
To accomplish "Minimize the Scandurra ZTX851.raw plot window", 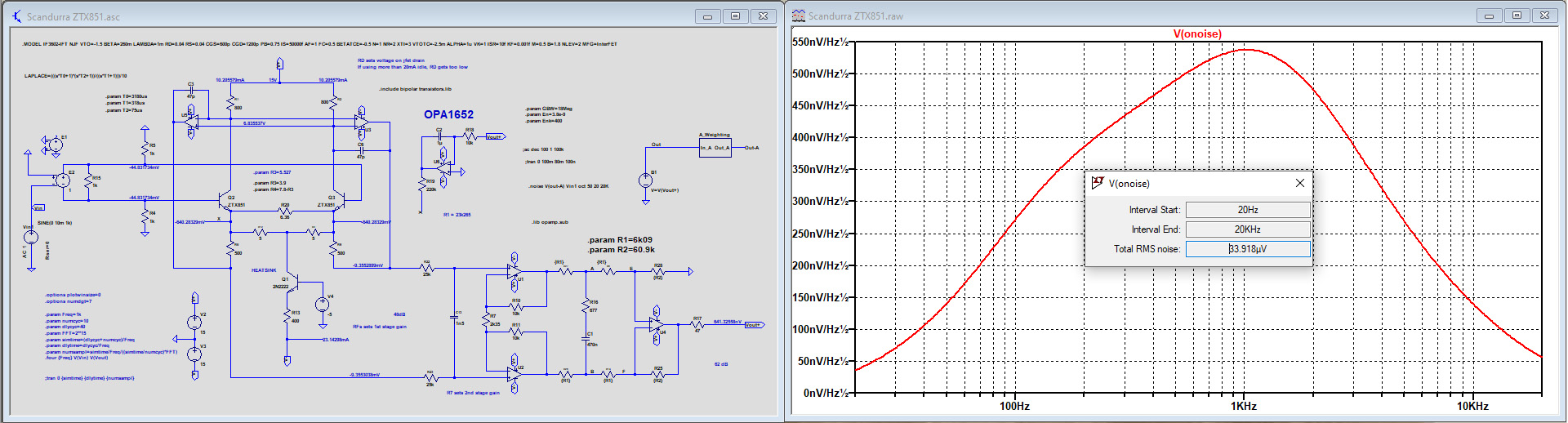I will 1489,16.
